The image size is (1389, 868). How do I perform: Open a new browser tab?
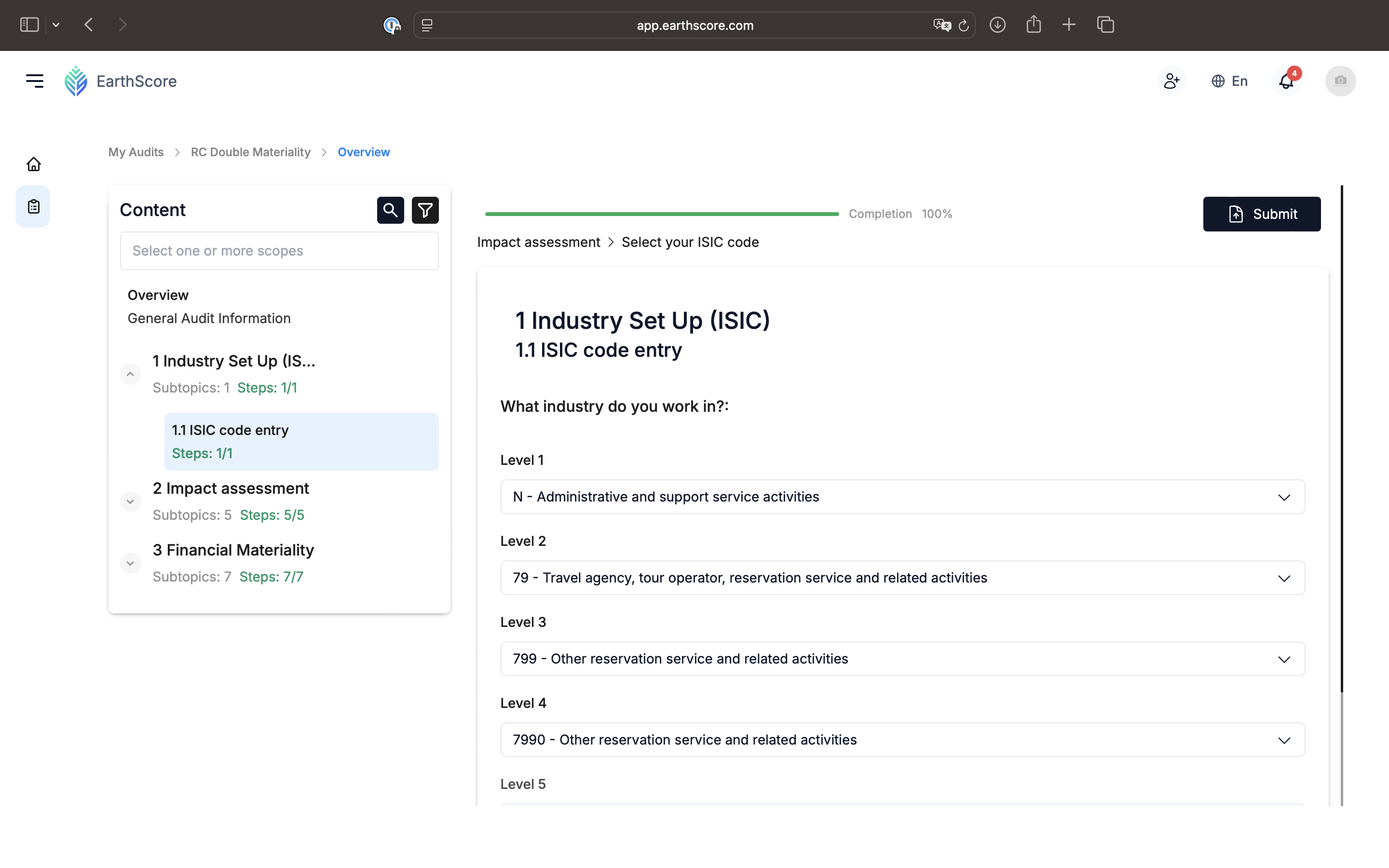[1069, 25]
